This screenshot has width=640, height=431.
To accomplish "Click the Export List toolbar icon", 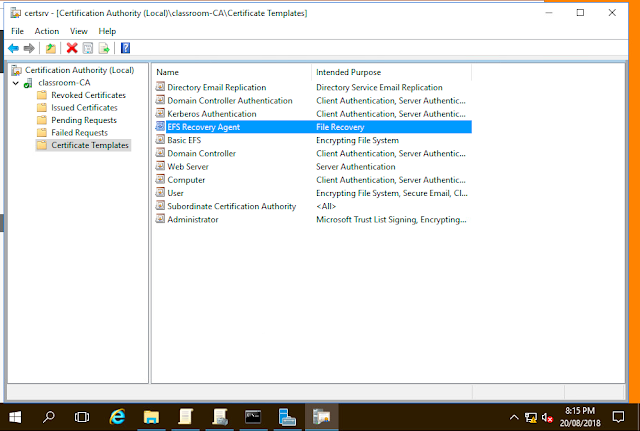I will point(104,48).
